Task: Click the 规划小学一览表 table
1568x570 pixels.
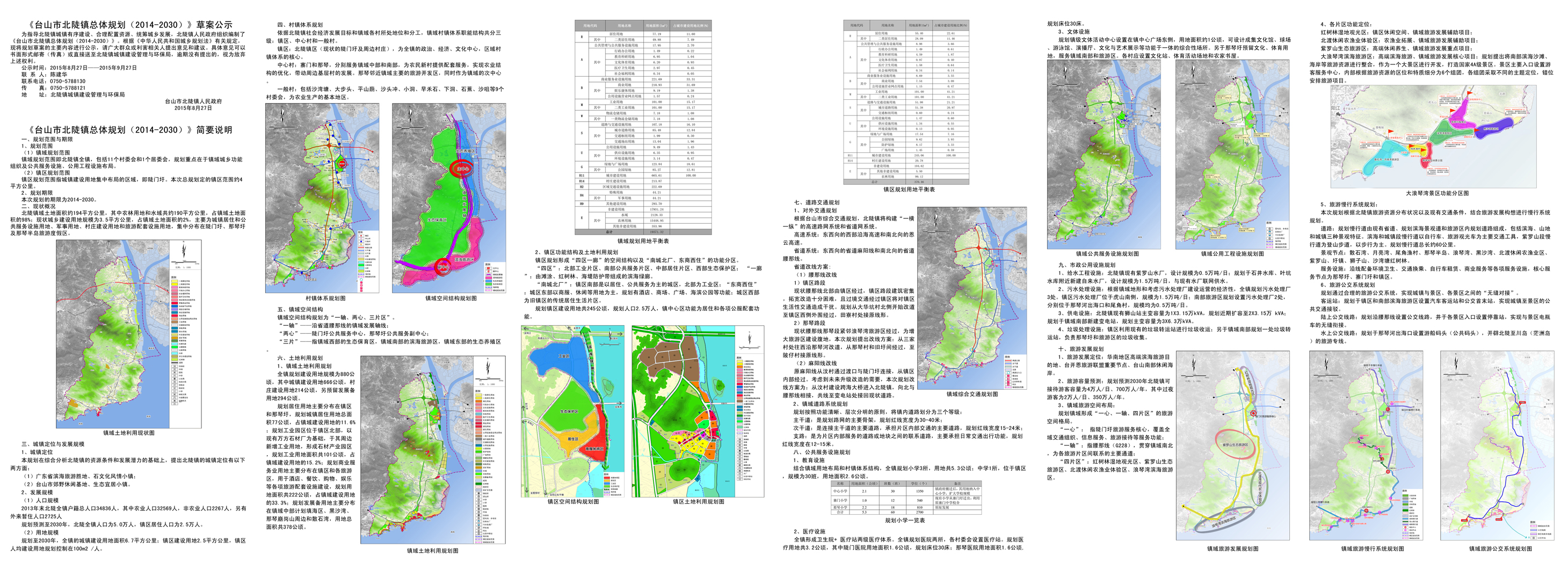Action: (904, 498)
